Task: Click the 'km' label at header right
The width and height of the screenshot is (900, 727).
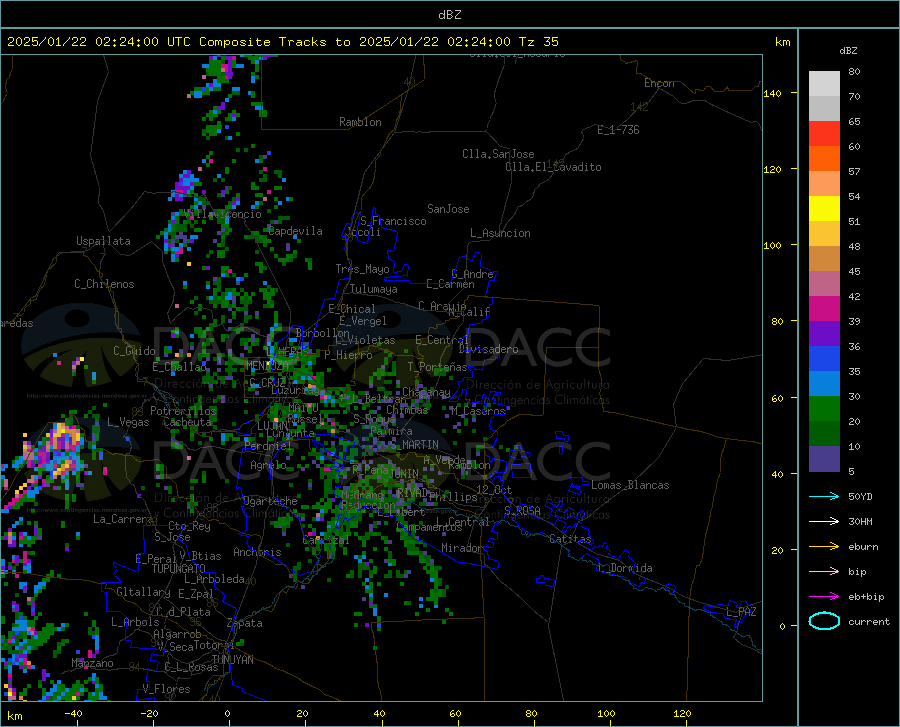Action: [782, 42]
